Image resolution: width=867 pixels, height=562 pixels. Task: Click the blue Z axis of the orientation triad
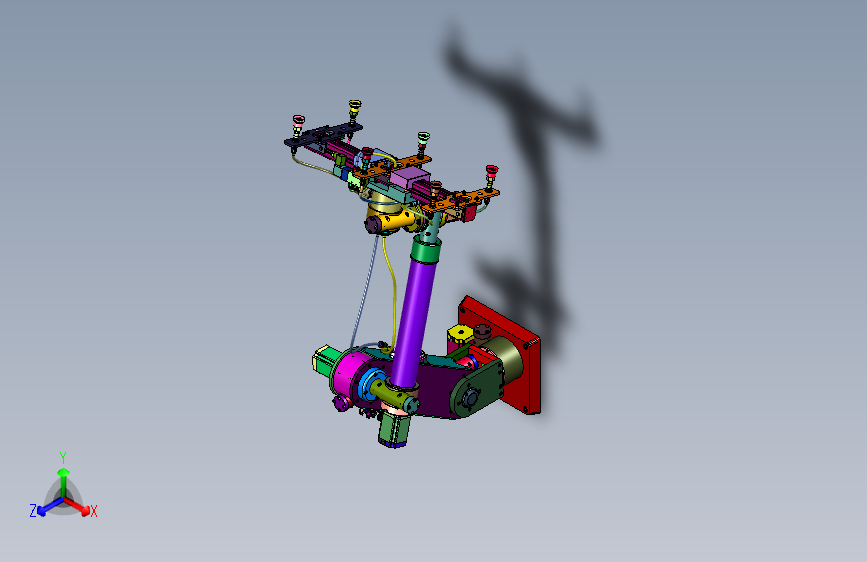(50, 506)
